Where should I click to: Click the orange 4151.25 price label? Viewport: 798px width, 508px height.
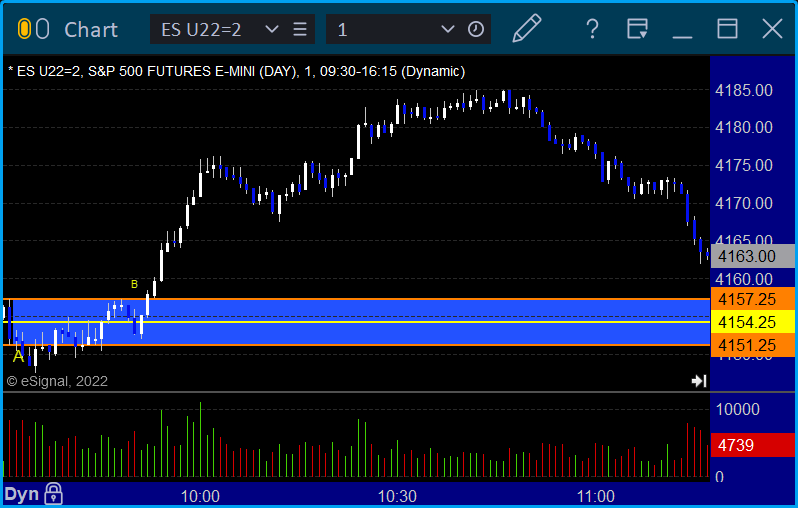tap(753, 345)
